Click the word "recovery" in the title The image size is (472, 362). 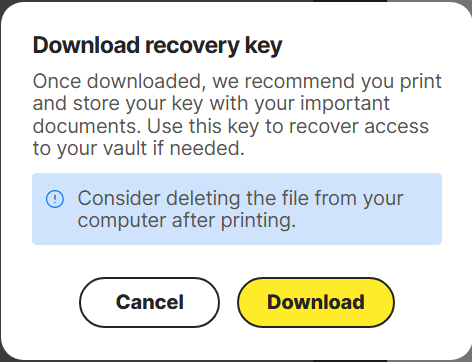coord(192,45)
